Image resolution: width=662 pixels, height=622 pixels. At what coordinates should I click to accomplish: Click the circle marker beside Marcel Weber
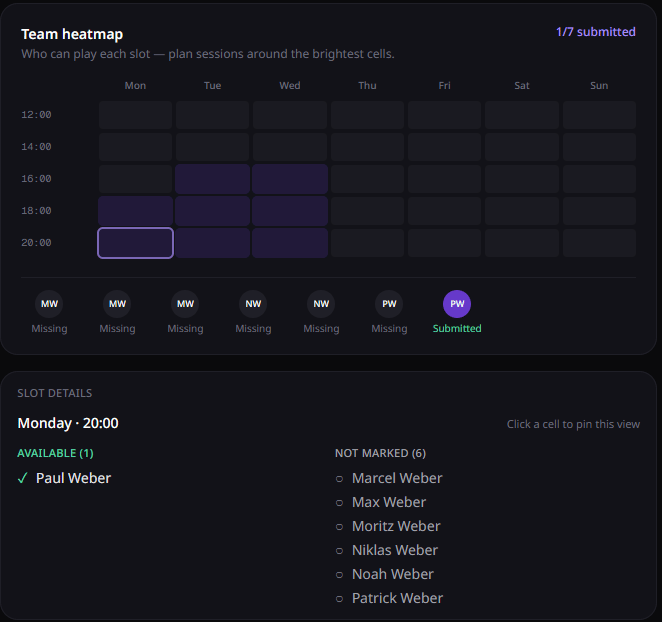coord(339,478)
